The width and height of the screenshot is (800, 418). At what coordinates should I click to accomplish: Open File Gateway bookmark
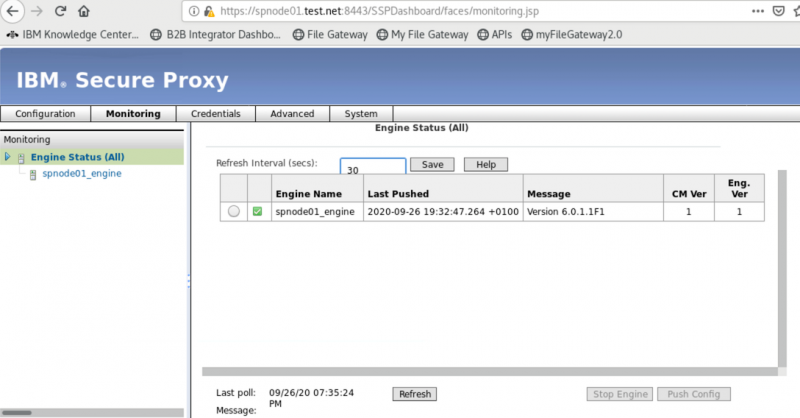point(330,35)
